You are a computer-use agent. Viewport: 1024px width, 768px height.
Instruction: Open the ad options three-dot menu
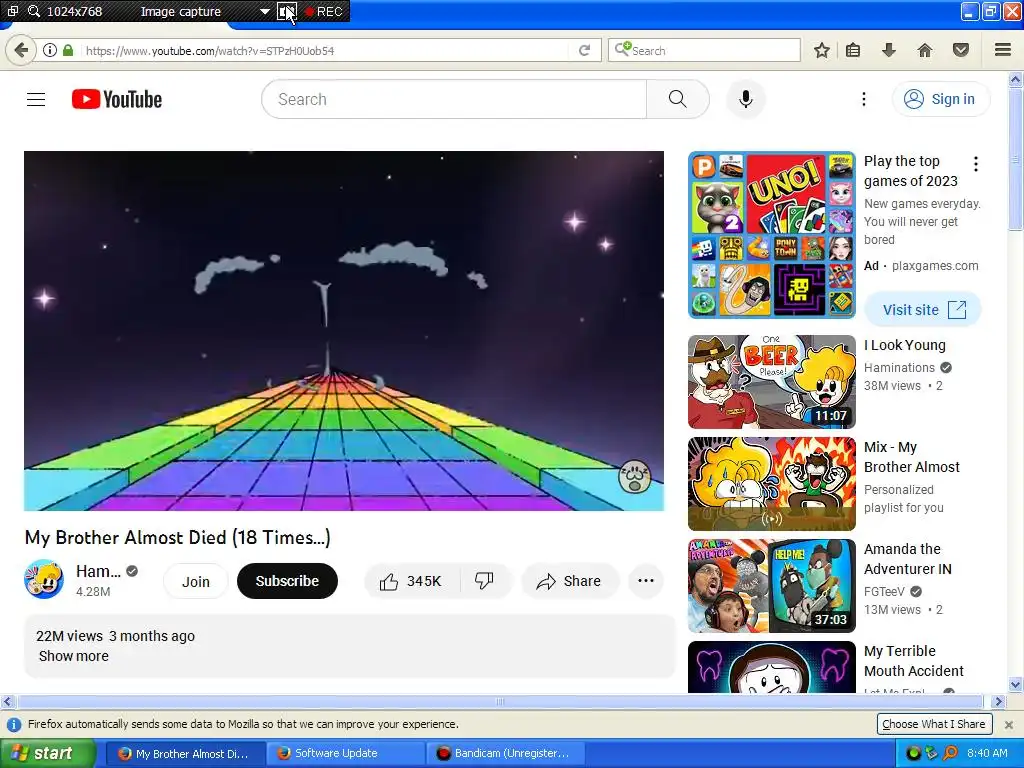point(976,164)
